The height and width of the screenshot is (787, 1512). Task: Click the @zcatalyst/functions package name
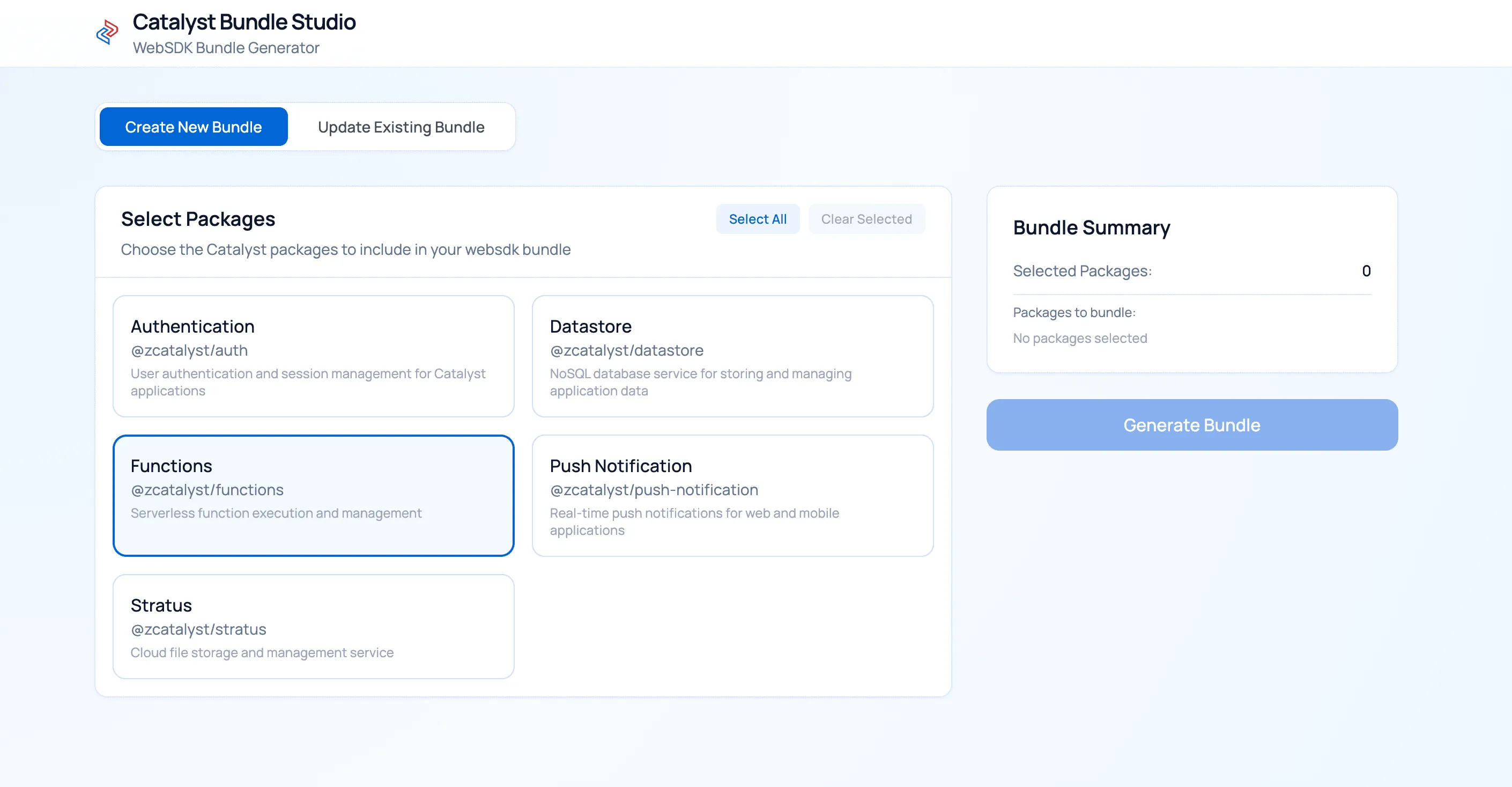tap(207, 490)
